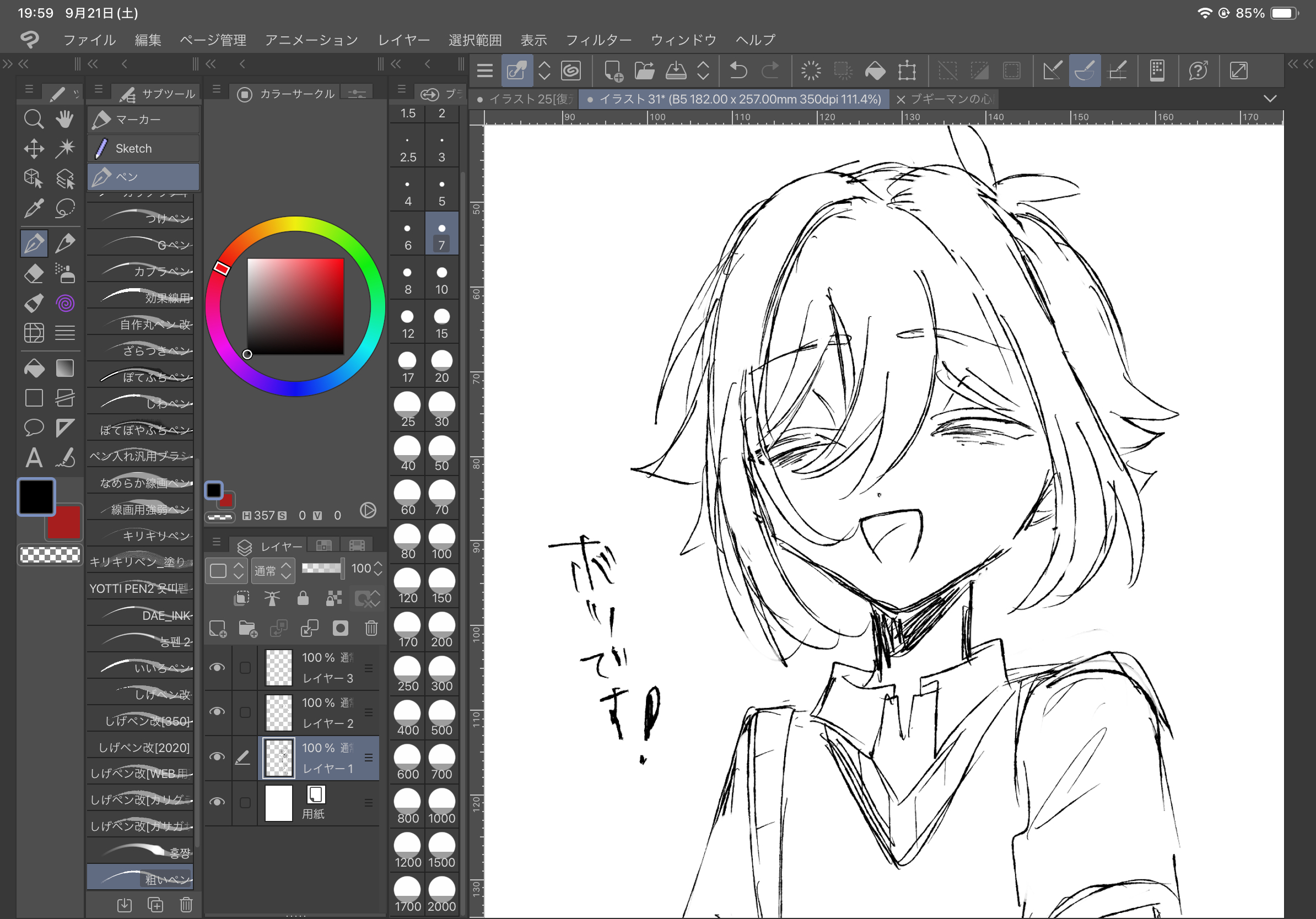Create new layer folder icon
Screen dimensions: 1316x919
pos(248,629)
